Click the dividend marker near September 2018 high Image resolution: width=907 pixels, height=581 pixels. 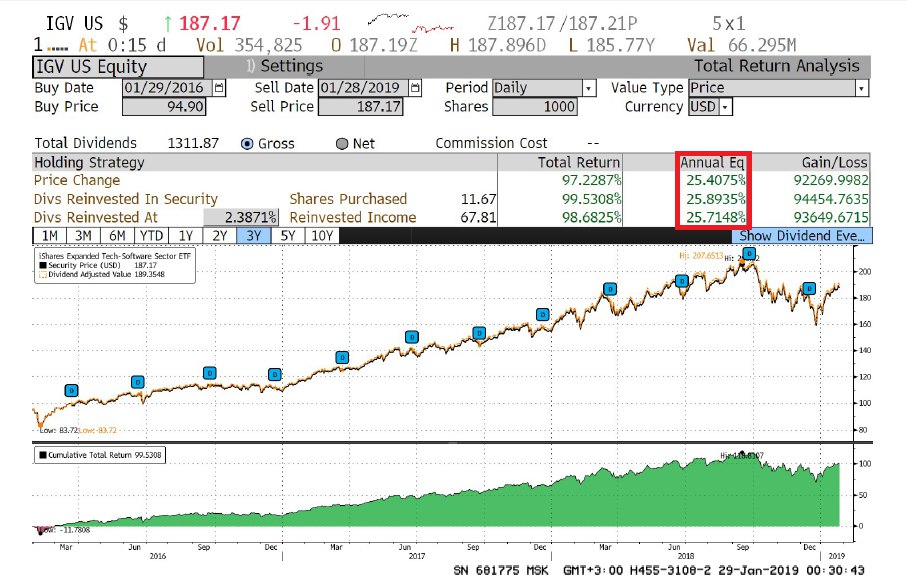click(x=749, y=253)
